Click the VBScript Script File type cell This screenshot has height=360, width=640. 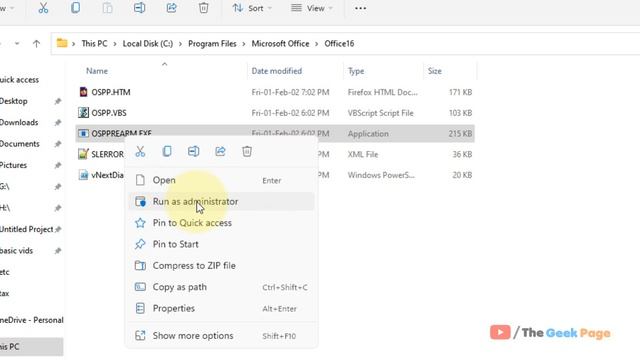pos(380,113)
